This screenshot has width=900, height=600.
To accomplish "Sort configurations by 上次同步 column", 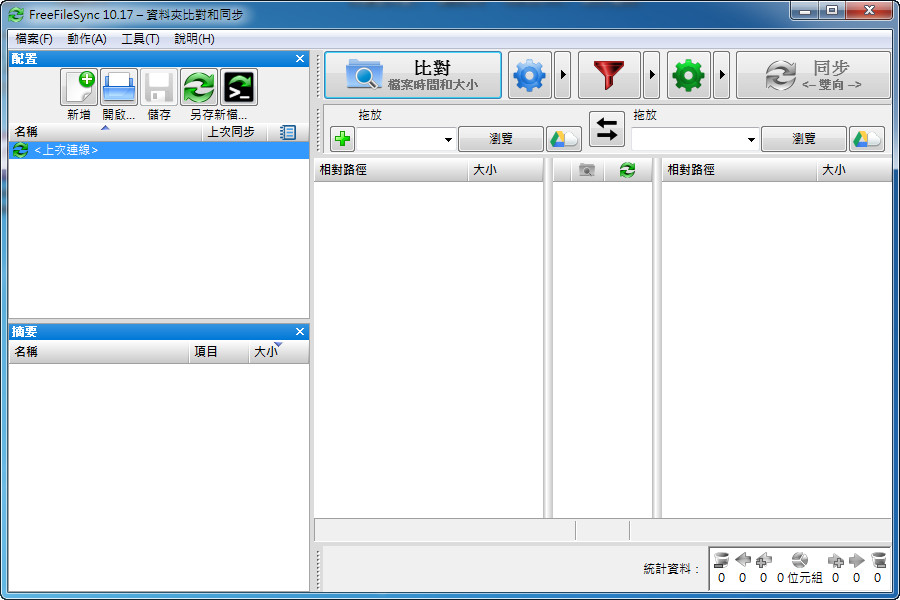I will (x=235, y=133).
